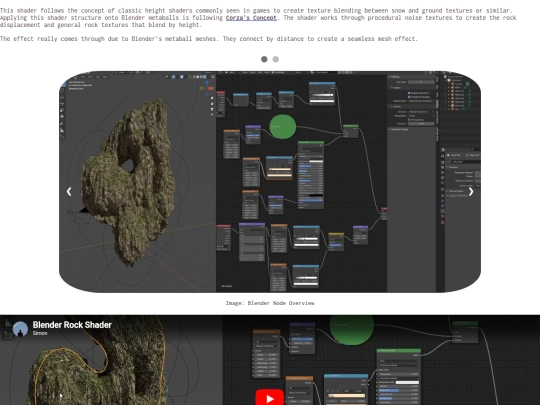
Task: Click the YouTube channel avatar icon
Action: click(x=20, y=329)
